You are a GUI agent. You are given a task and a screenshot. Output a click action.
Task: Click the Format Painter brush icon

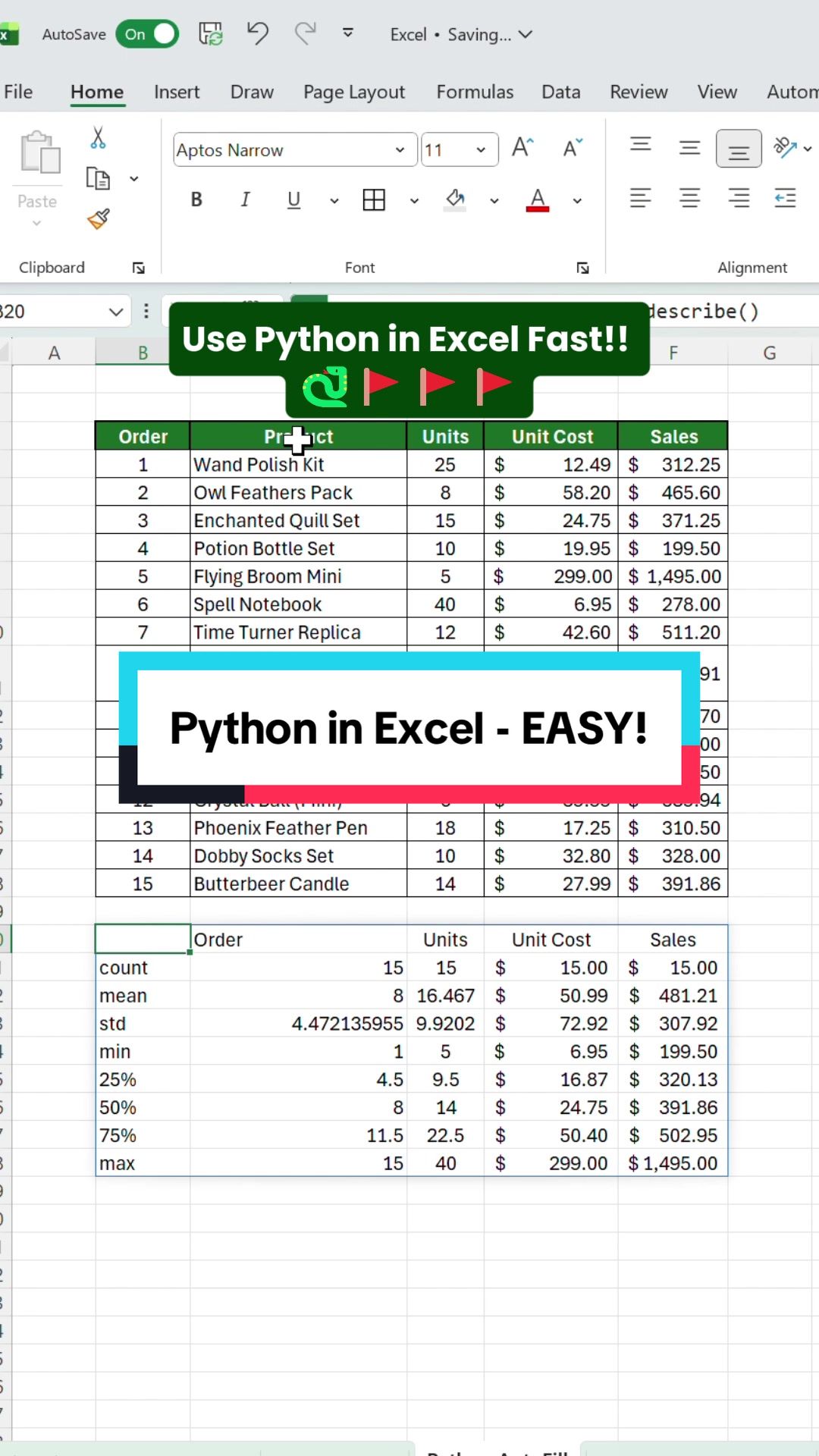coord(98,219)
